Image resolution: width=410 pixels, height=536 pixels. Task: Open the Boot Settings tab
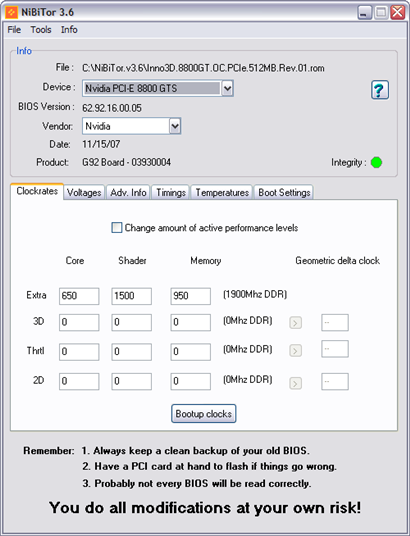click(284, 192)
